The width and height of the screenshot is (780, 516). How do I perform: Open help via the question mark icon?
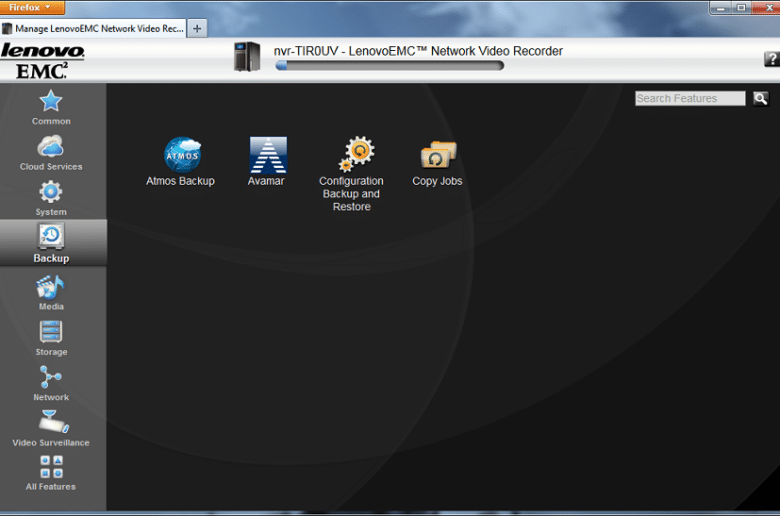pyautogui.click(x=772, y=59)
